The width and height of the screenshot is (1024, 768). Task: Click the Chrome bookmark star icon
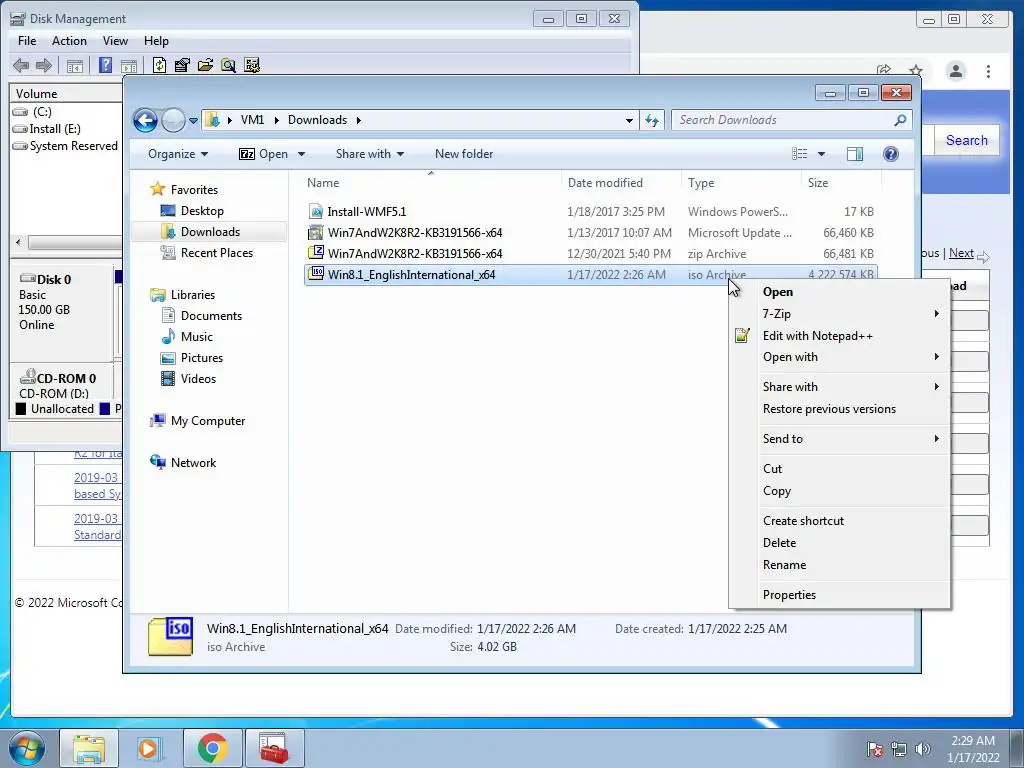pyautogui.click(x=916, y=71)
